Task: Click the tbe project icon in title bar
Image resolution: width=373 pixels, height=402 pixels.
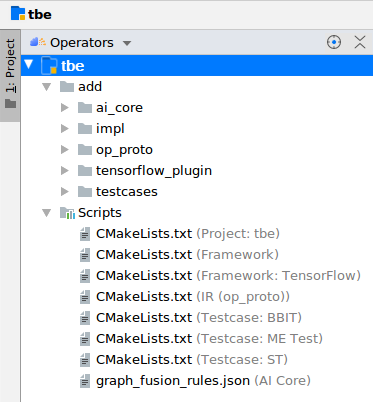Action: [18, 14]
